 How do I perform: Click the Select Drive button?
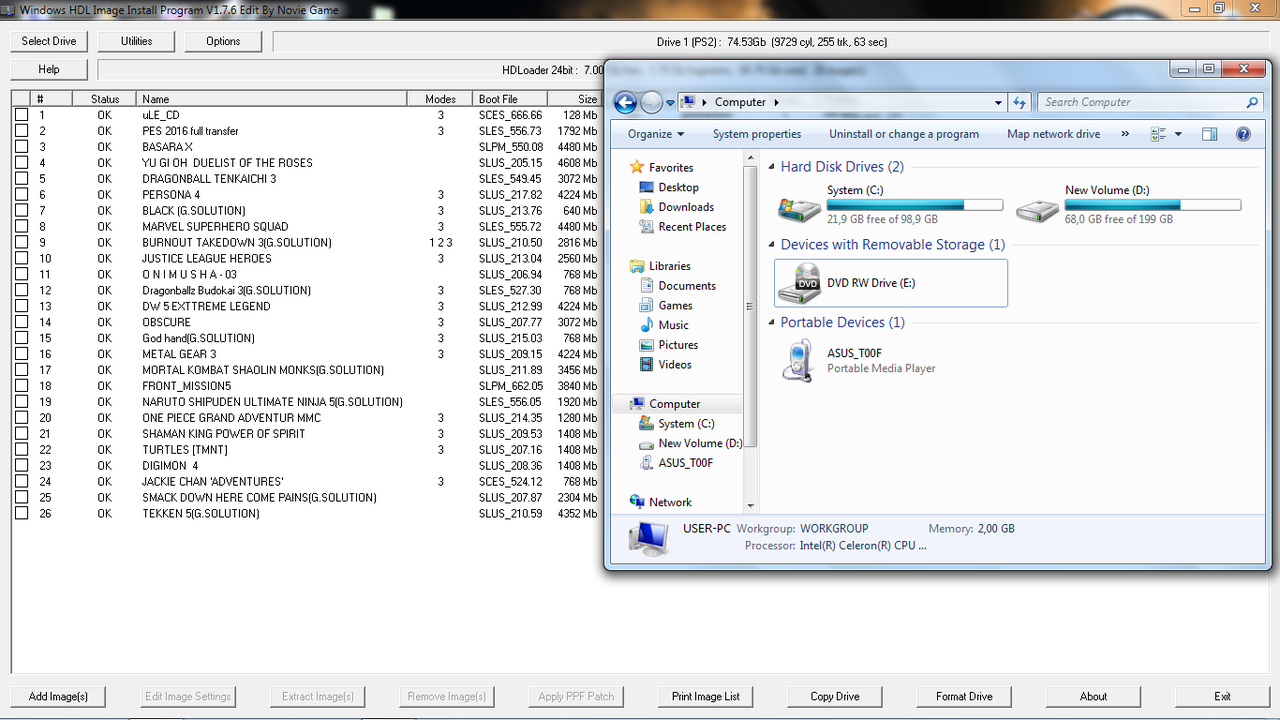point(49,41)
